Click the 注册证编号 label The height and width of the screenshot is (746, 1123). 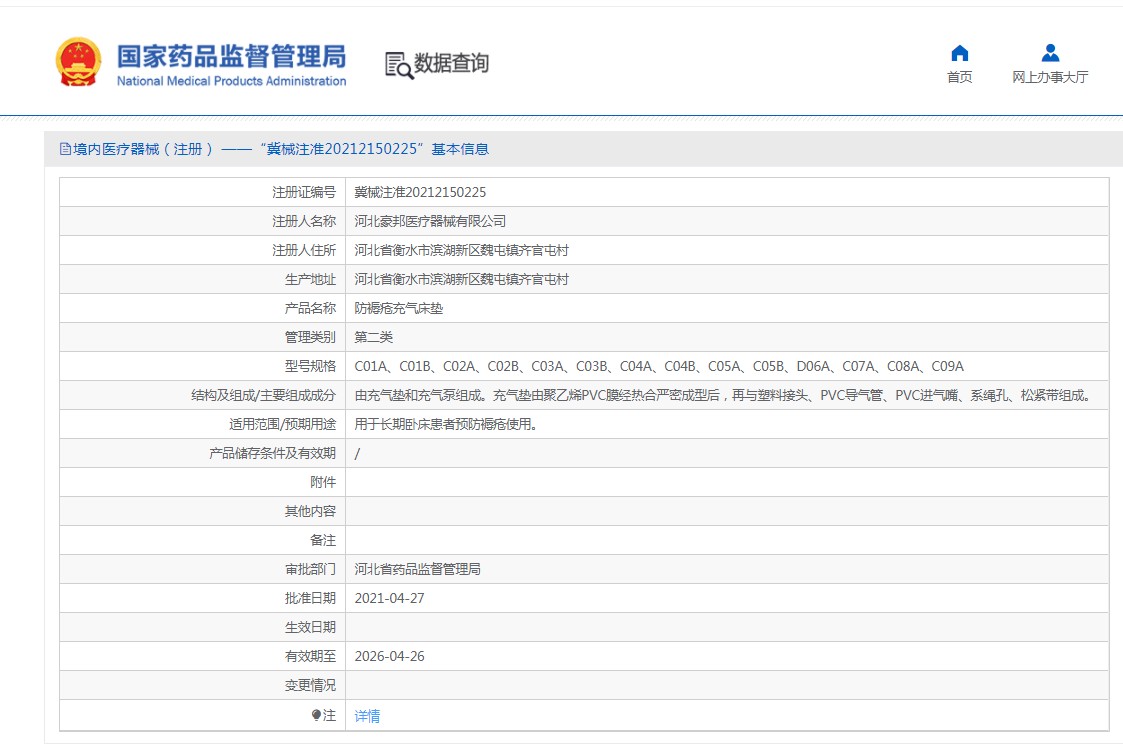[304, 193]
